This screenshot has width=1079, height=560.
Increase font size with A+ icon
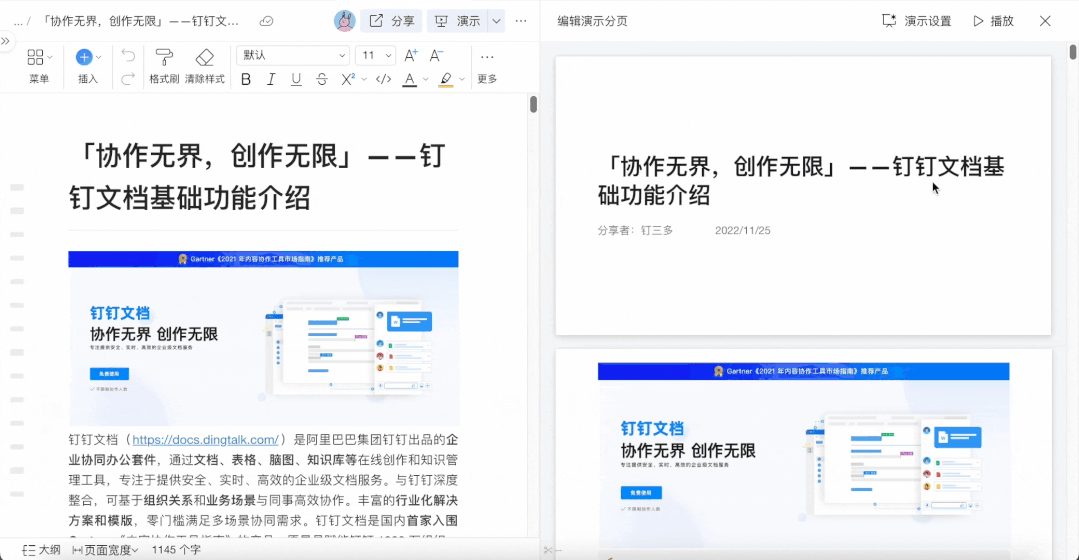410,56
